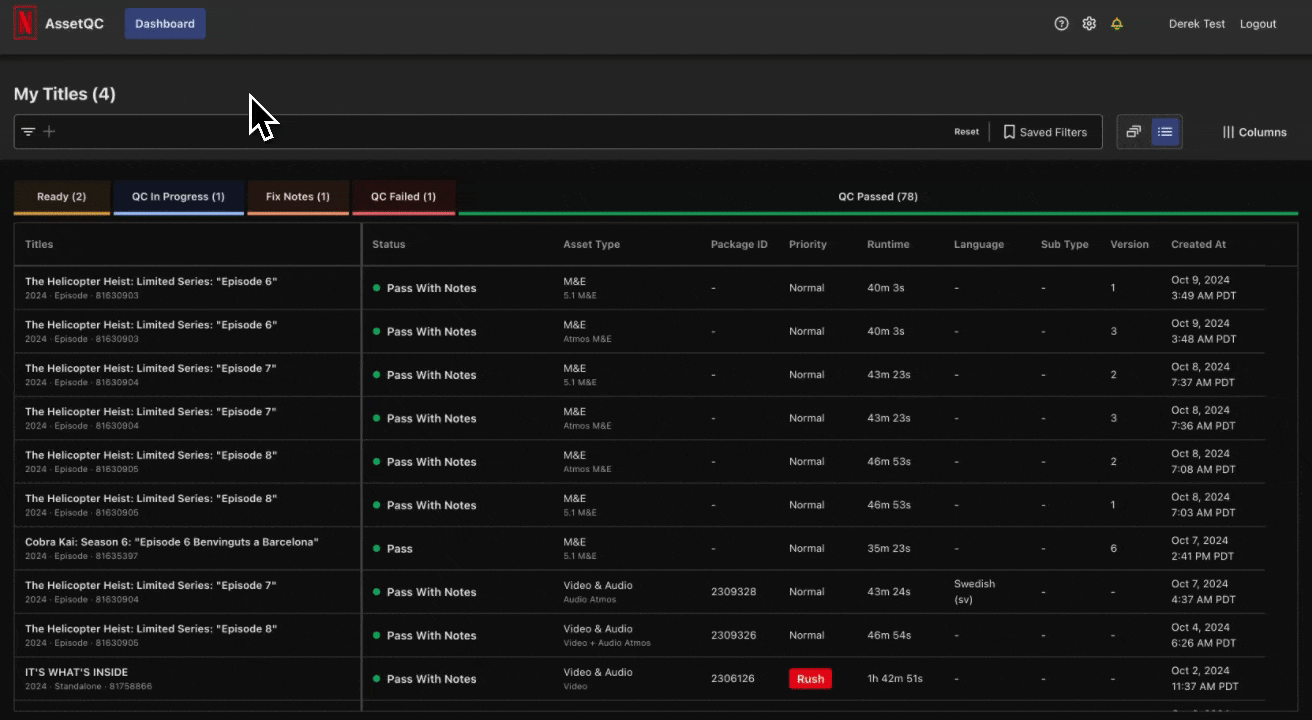Click the Oct 7, 2024 4:37 AM PDT date

(x=1203, y=592)
